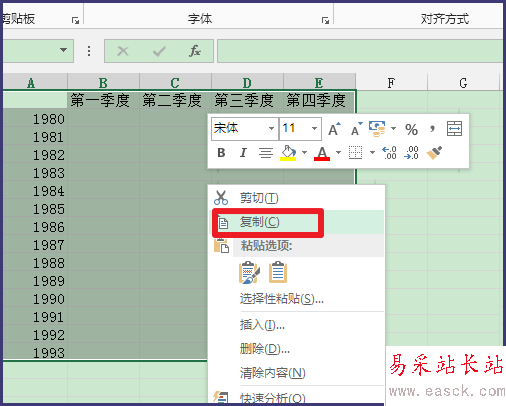The width and height of the screenshot is (506, 406).
Task: Click keep source formatting paste icon
Action: (249, 273)
